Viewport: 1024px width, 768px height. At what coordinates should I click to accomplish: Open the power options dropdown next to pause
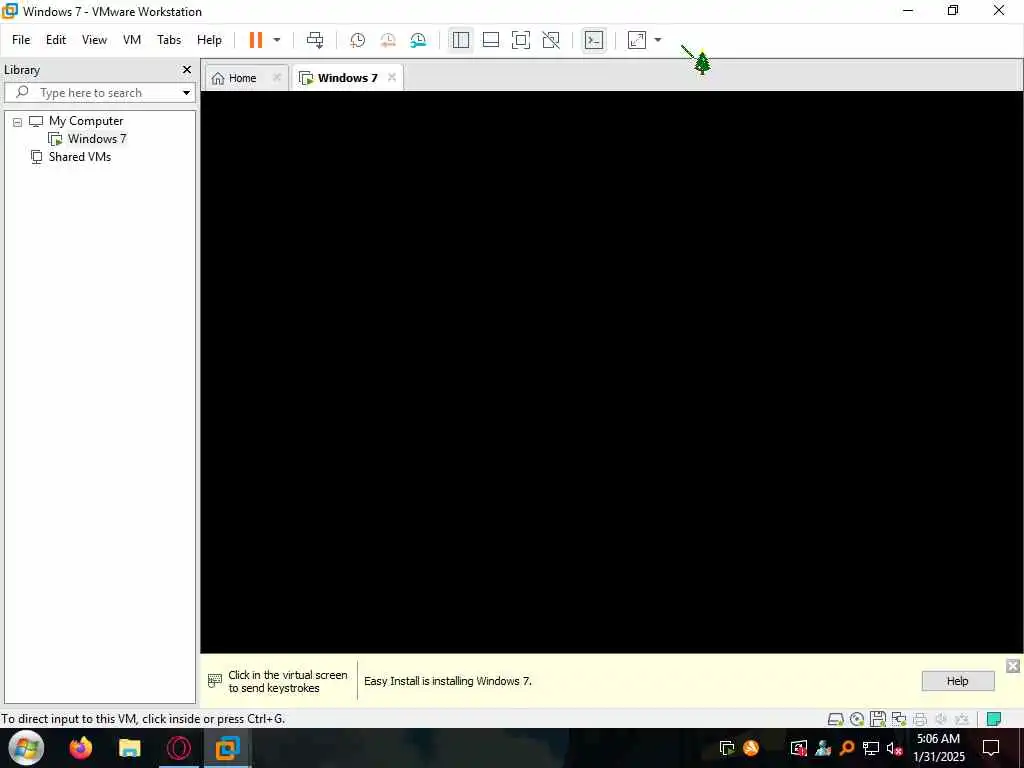pos(277,40)
